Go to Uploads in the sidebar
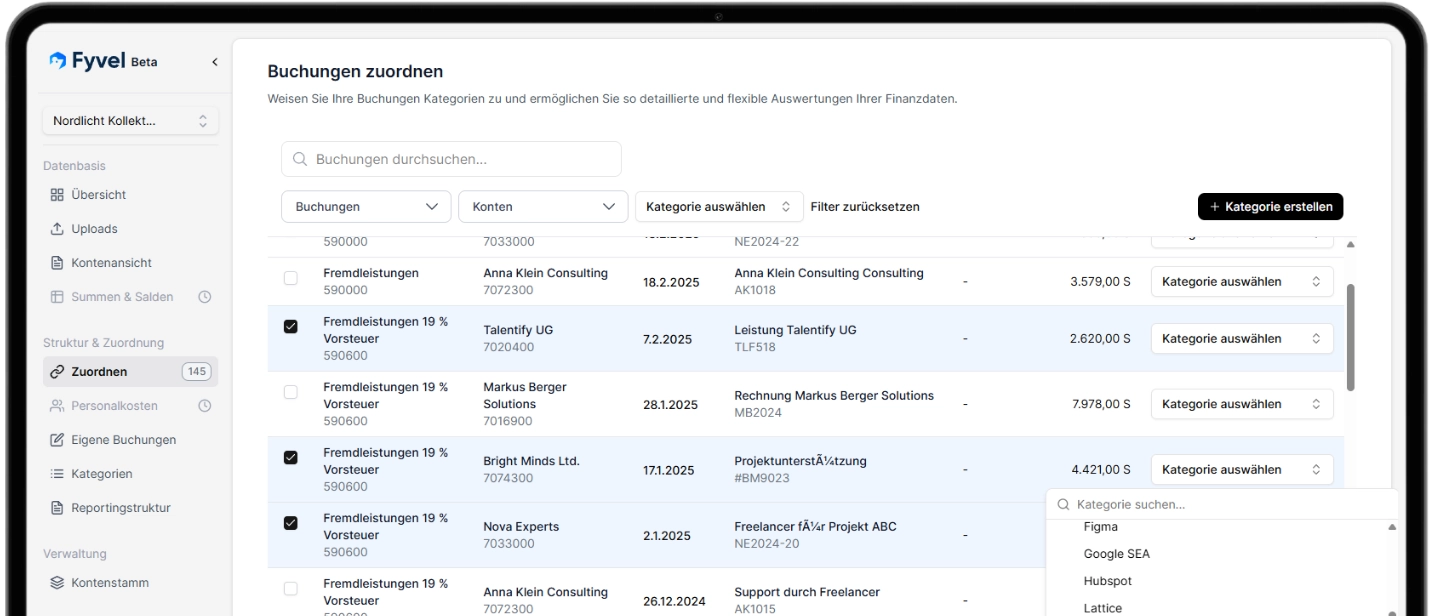1434x616 pixels. [130, 229]
